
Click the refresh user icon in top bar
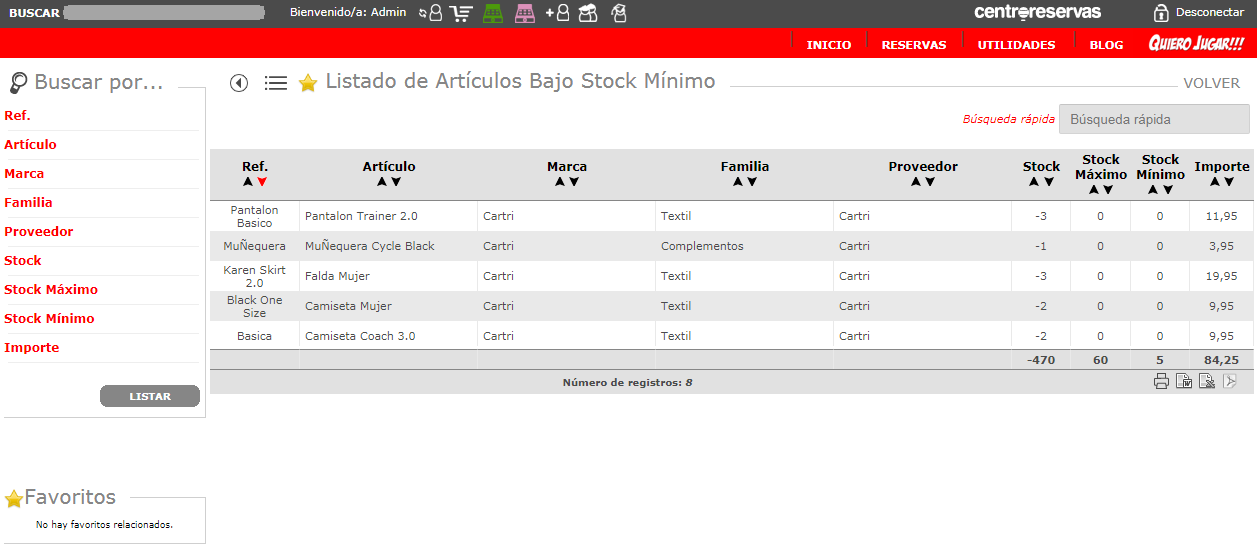(431, 13)
